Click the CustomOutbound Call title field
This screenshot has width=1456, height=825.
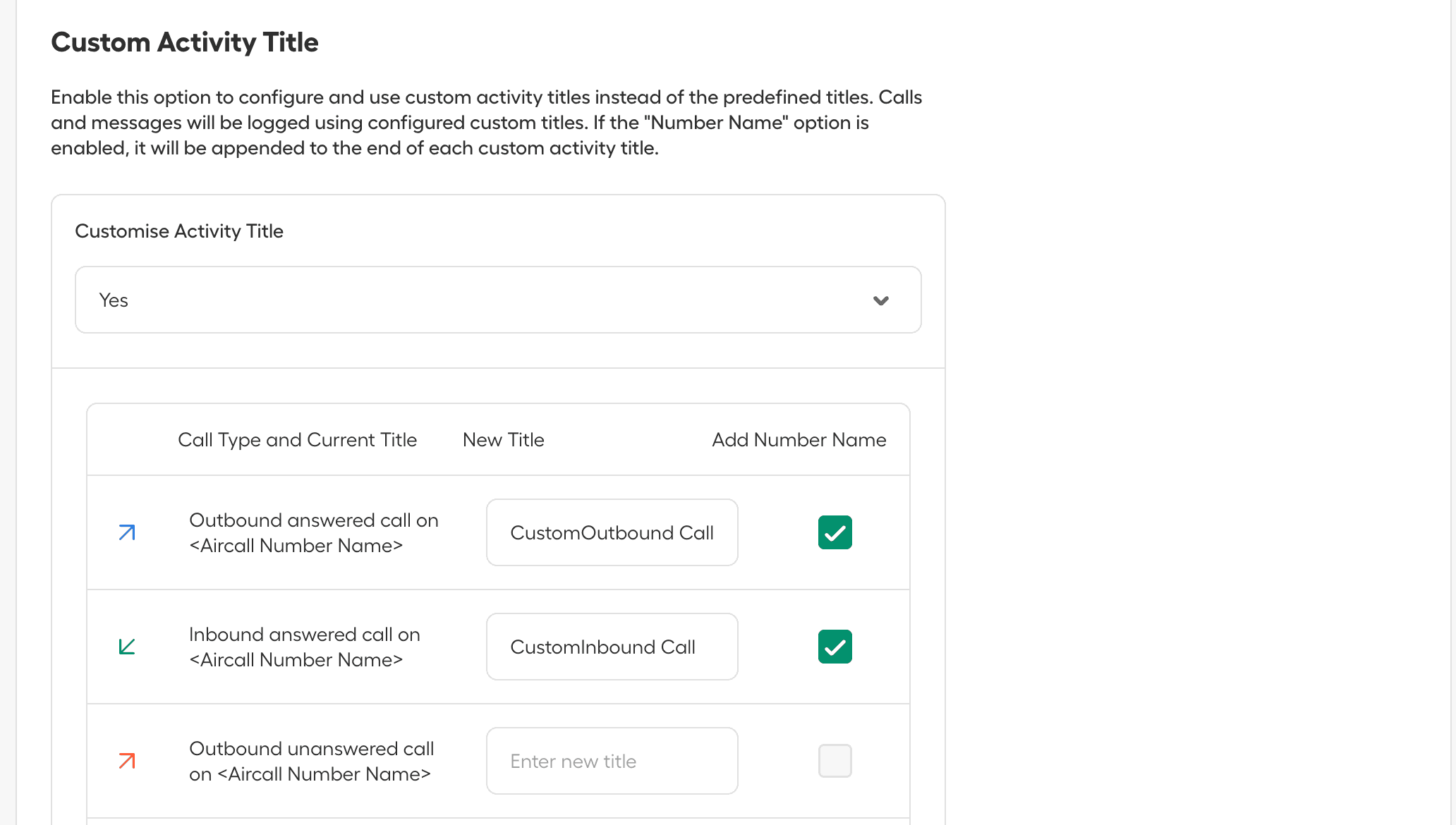pyautogui.click(x=611, y=532)
